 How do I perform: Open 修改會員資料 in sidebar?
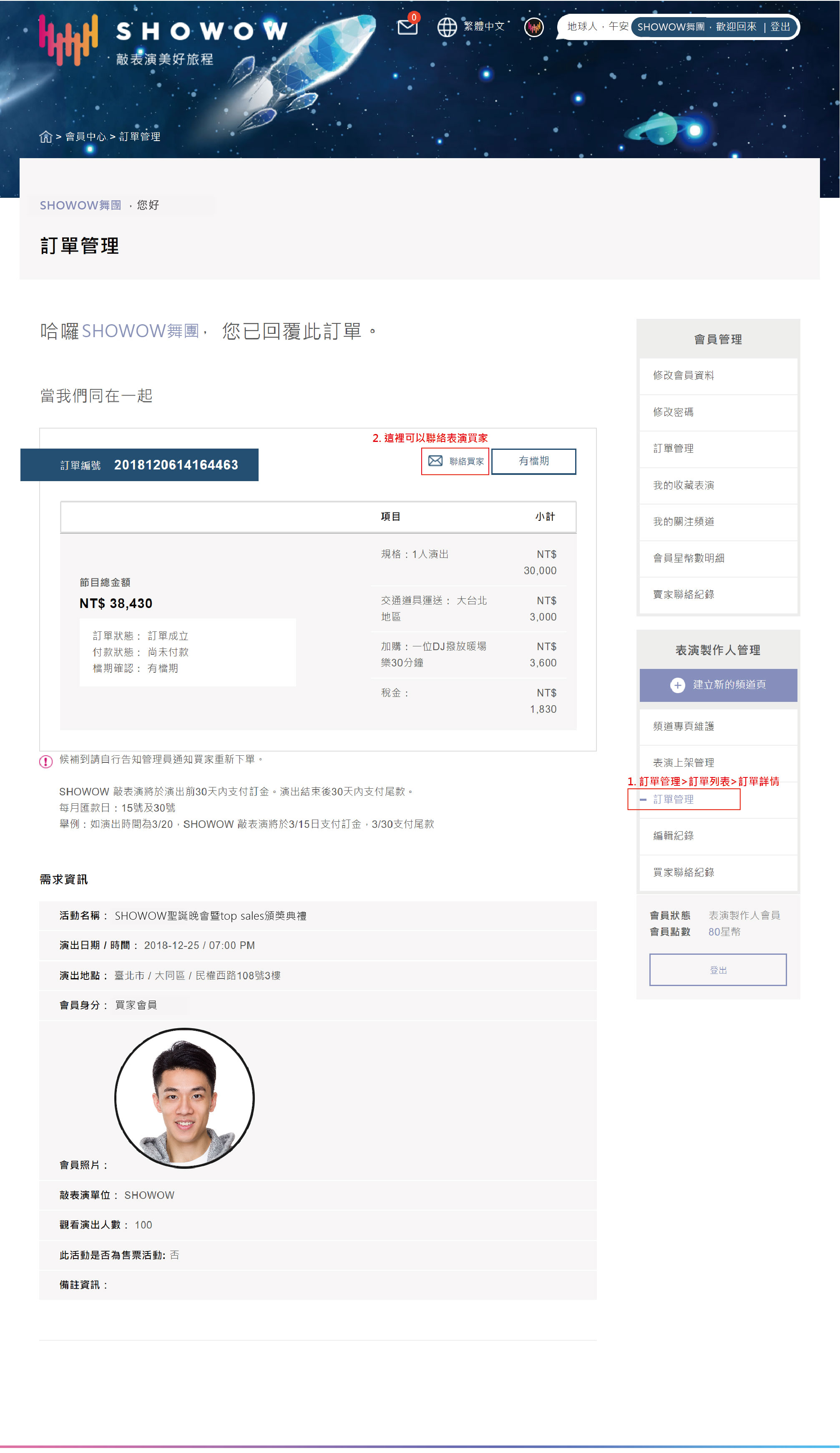click(718, 376)
